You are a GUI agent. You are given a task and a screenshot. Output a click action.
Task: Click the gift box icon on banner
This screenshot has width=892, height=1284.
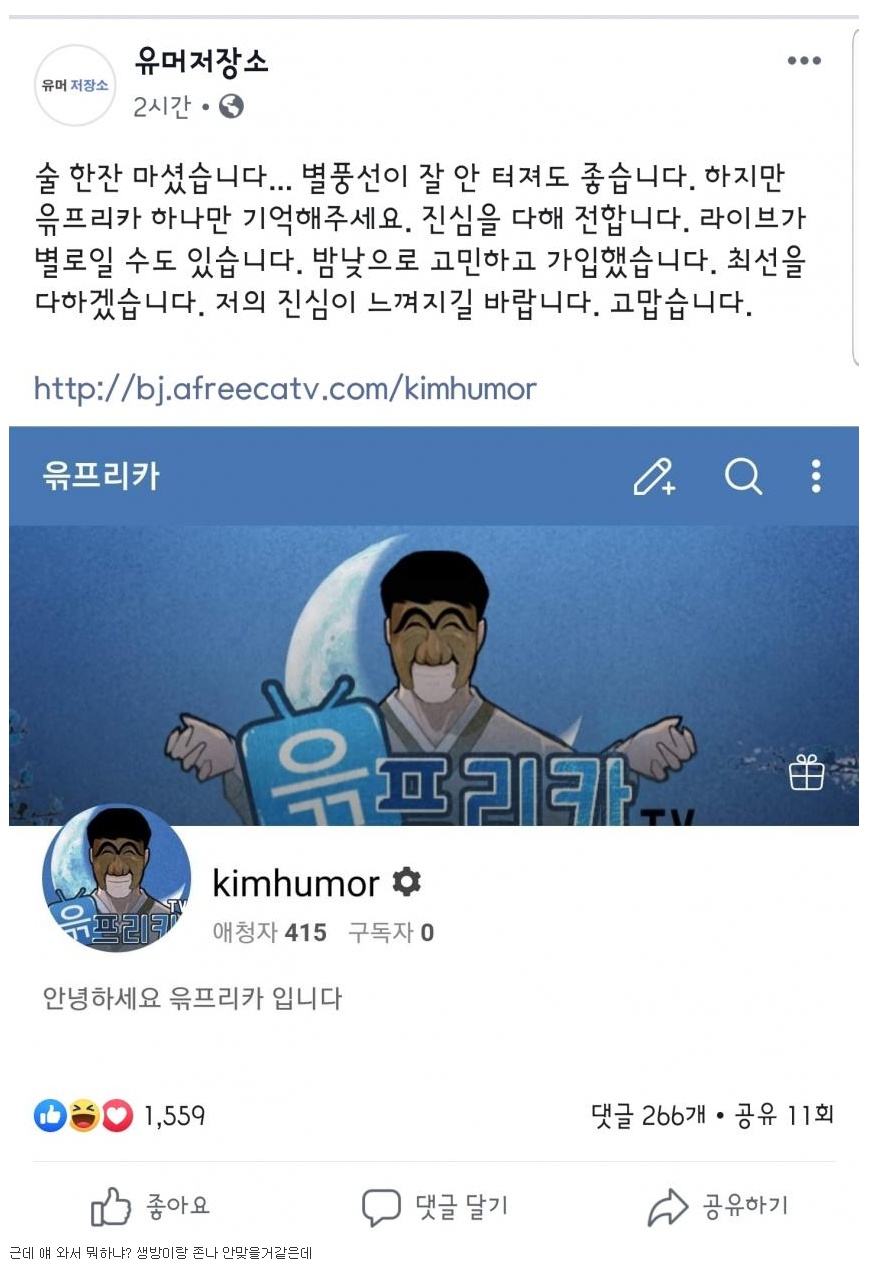click(x=806, y=772)
